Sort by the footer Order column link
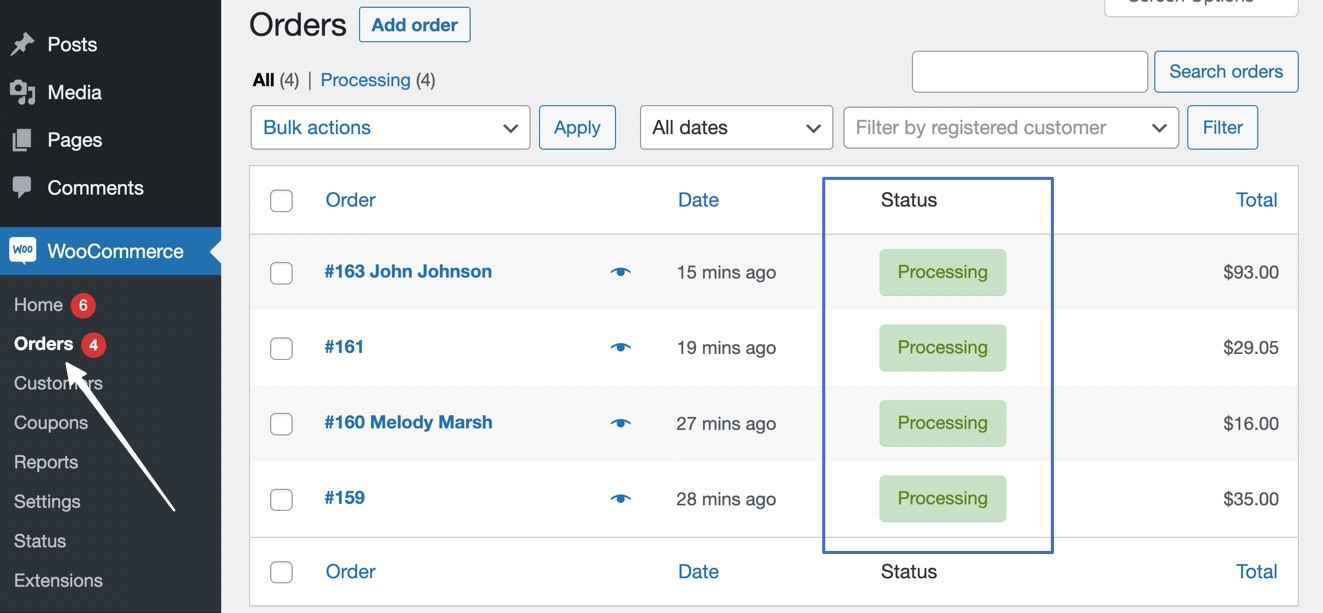 click(350, 572)
